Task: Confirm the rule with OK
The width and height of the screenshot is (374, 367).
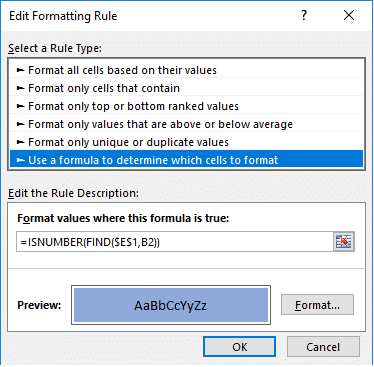Action: tap(239, 347)
